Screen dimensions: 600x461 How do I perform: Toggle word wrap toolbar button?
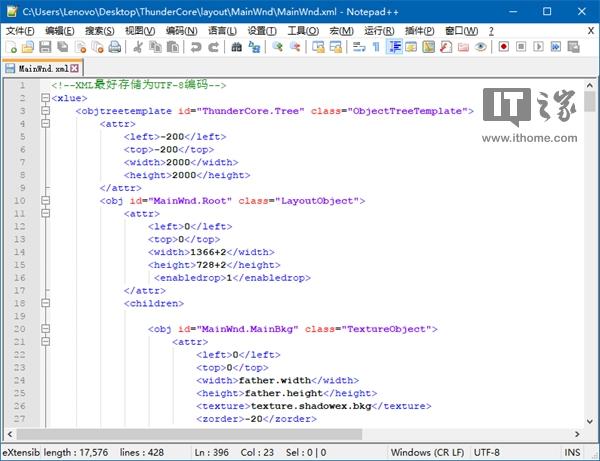point(358,47)
